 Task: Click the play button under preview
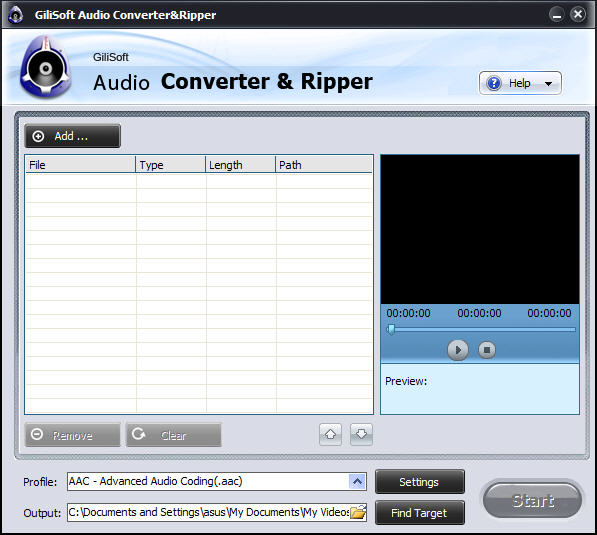[458, 350]
